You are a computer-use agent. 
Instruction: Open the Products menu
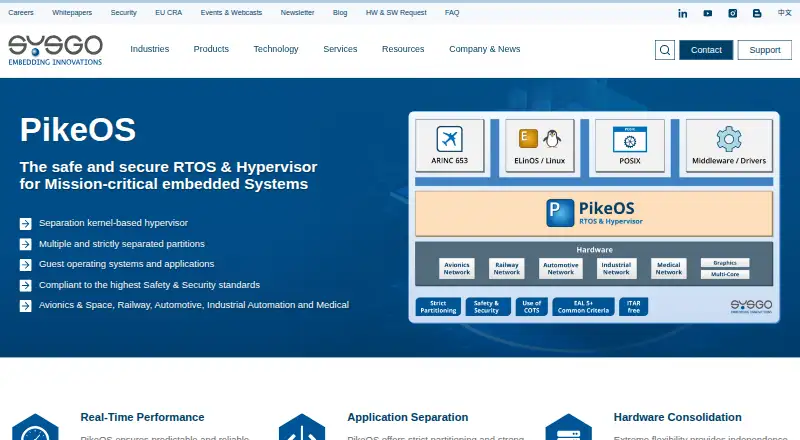tap(211, 49)
